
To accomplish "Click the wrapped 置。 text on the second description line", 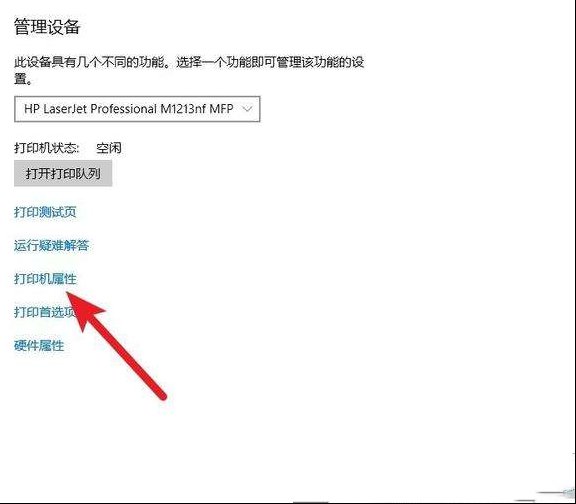I will click(x=23, y=79).
